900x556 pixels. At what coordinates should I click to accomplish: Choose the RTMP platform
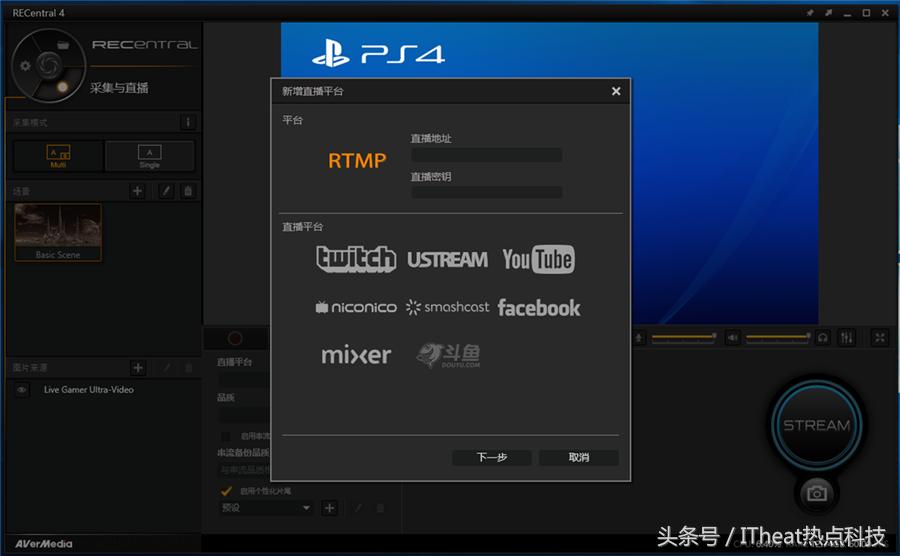357,161
